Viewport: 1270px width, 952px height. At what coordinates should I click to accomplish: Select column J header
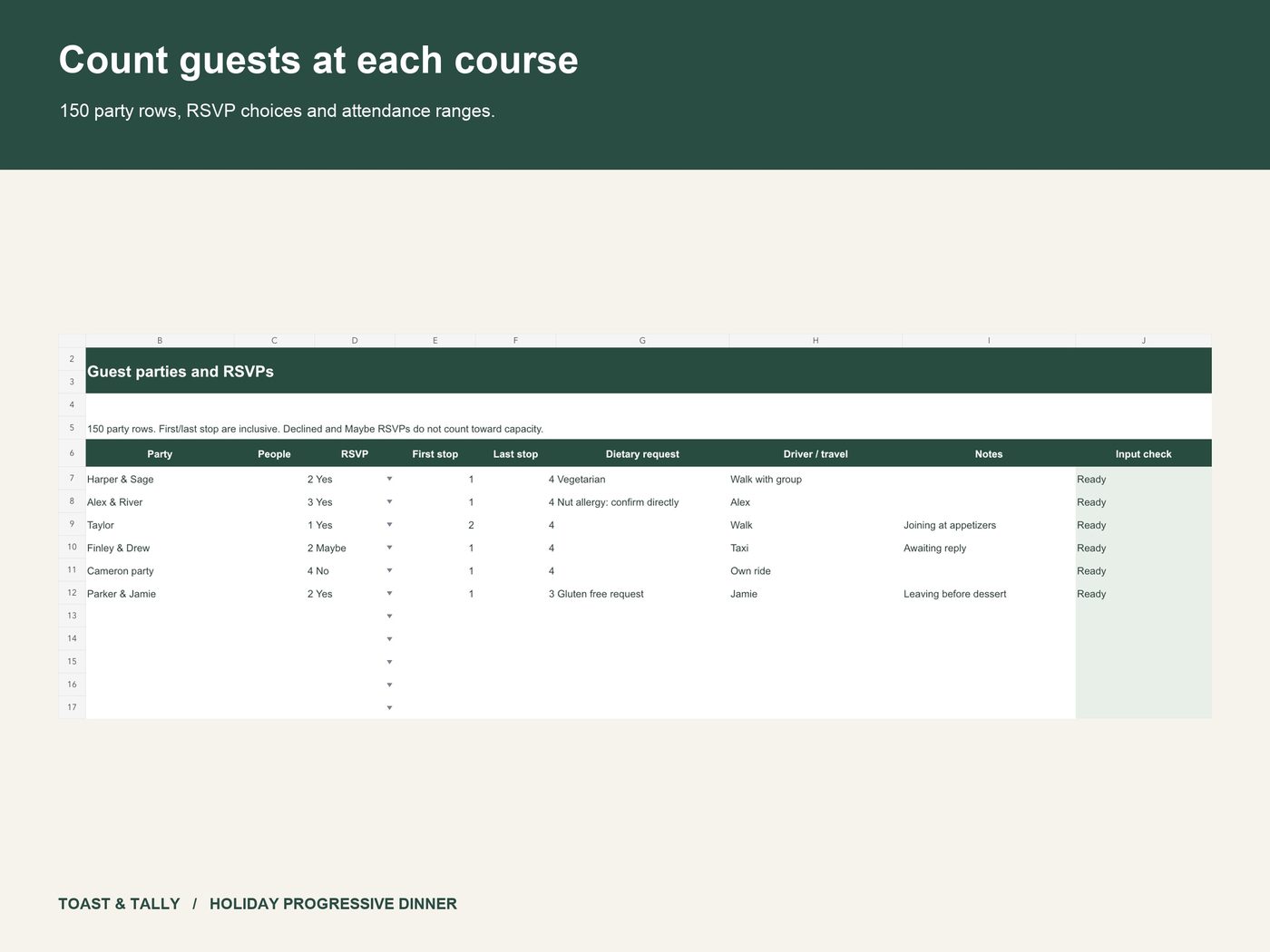point(1143,341)
